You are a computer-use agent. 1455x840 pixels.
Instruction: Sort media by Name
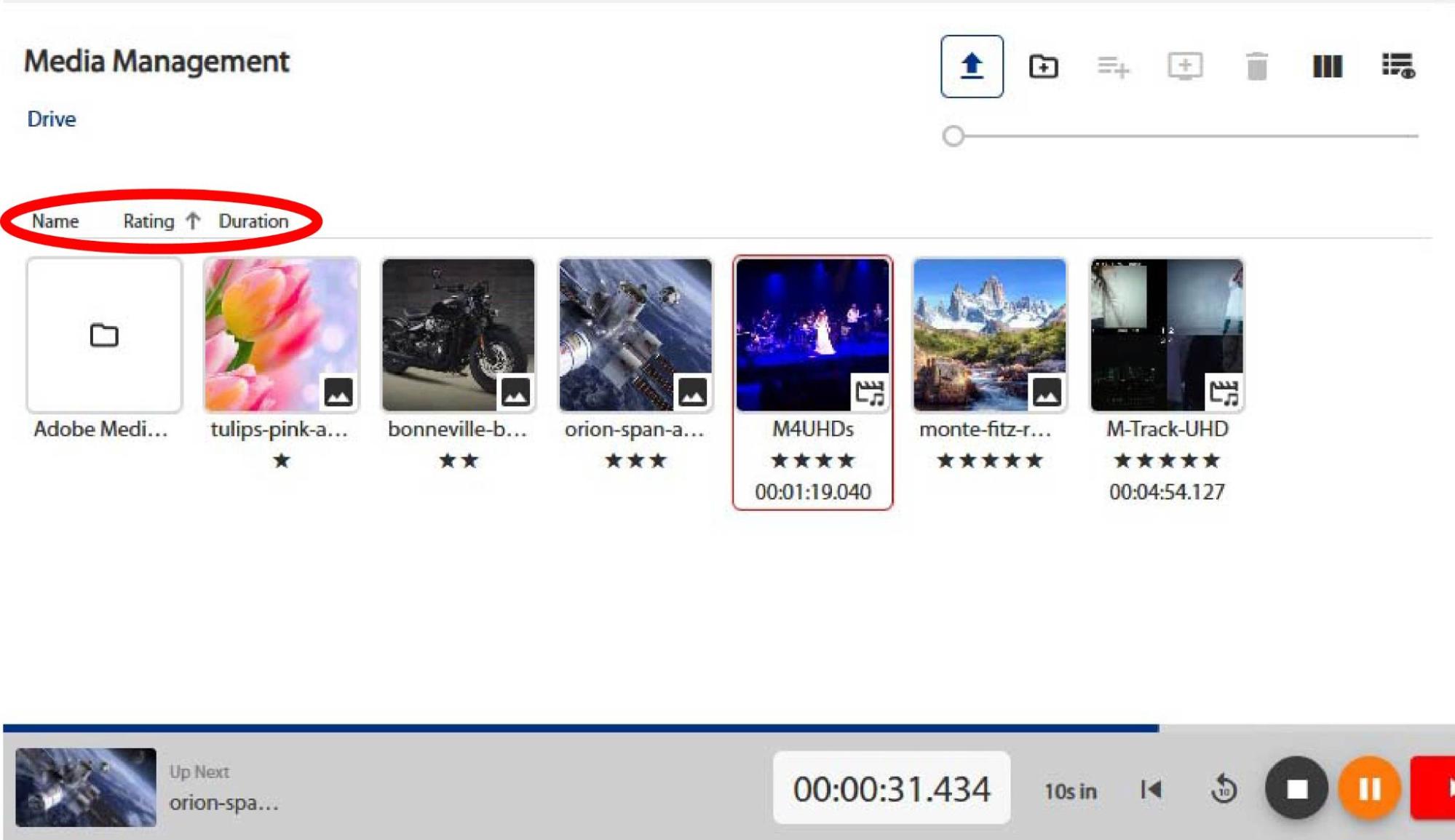coord(55,221)
